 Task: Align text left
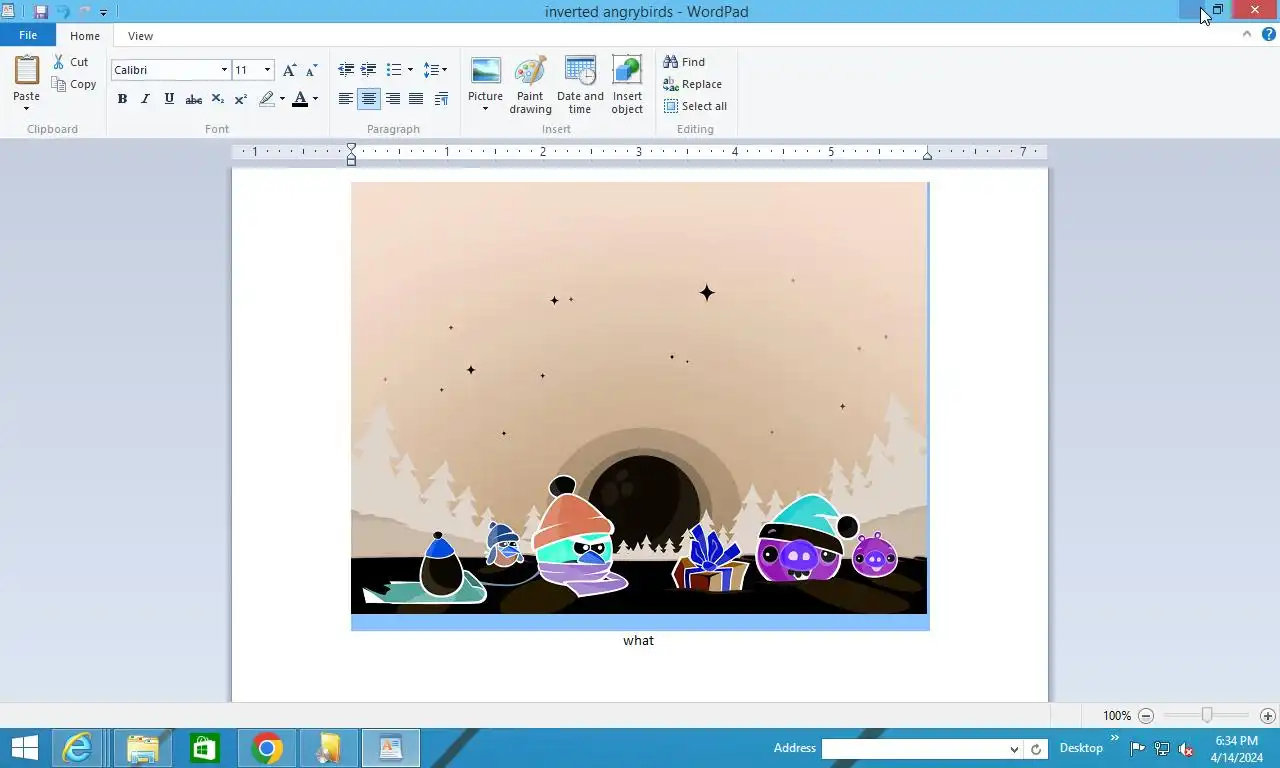coord(346,99)
